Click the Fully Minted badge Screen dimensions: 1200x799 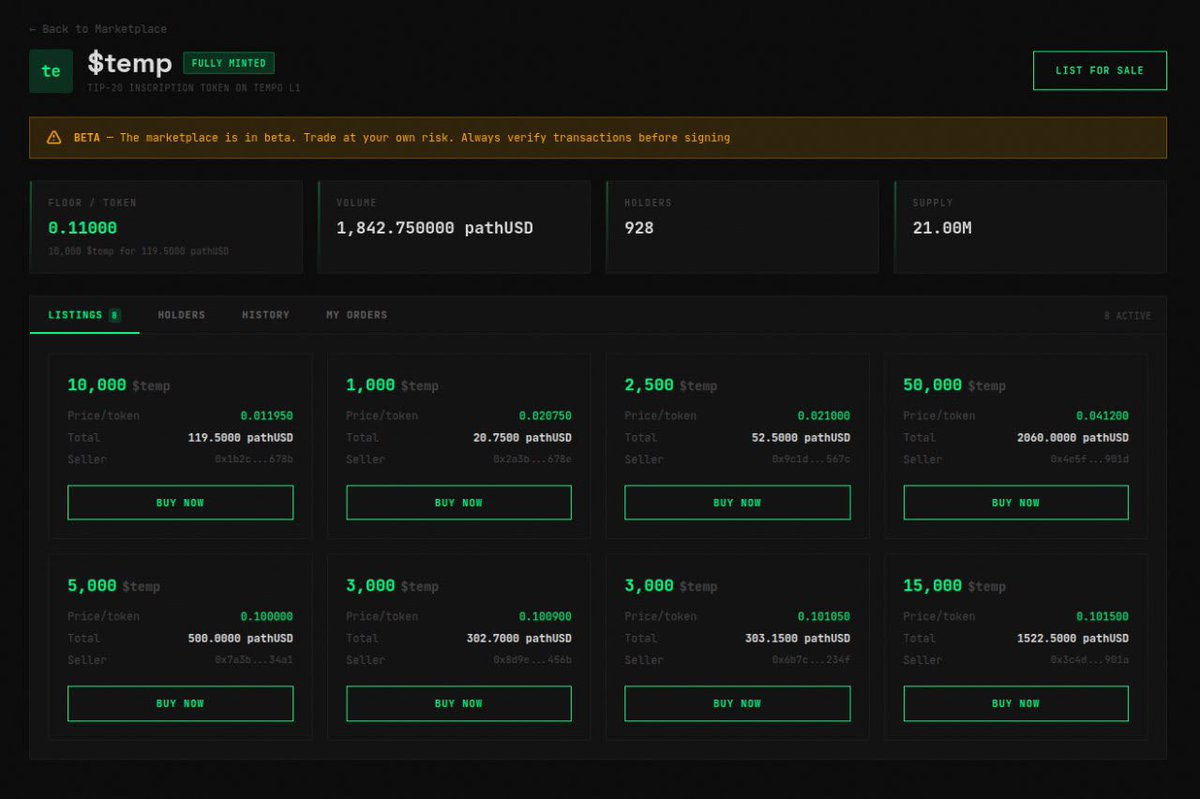point(229,63)
